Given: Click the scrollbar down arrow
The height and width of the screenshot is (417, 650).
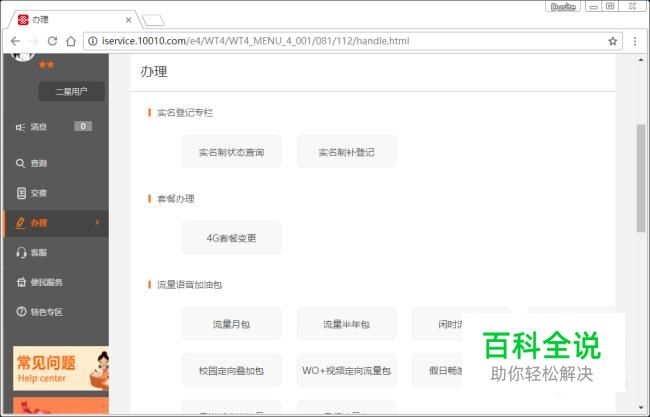Looking at the screenshot, I should coord(641,408).
